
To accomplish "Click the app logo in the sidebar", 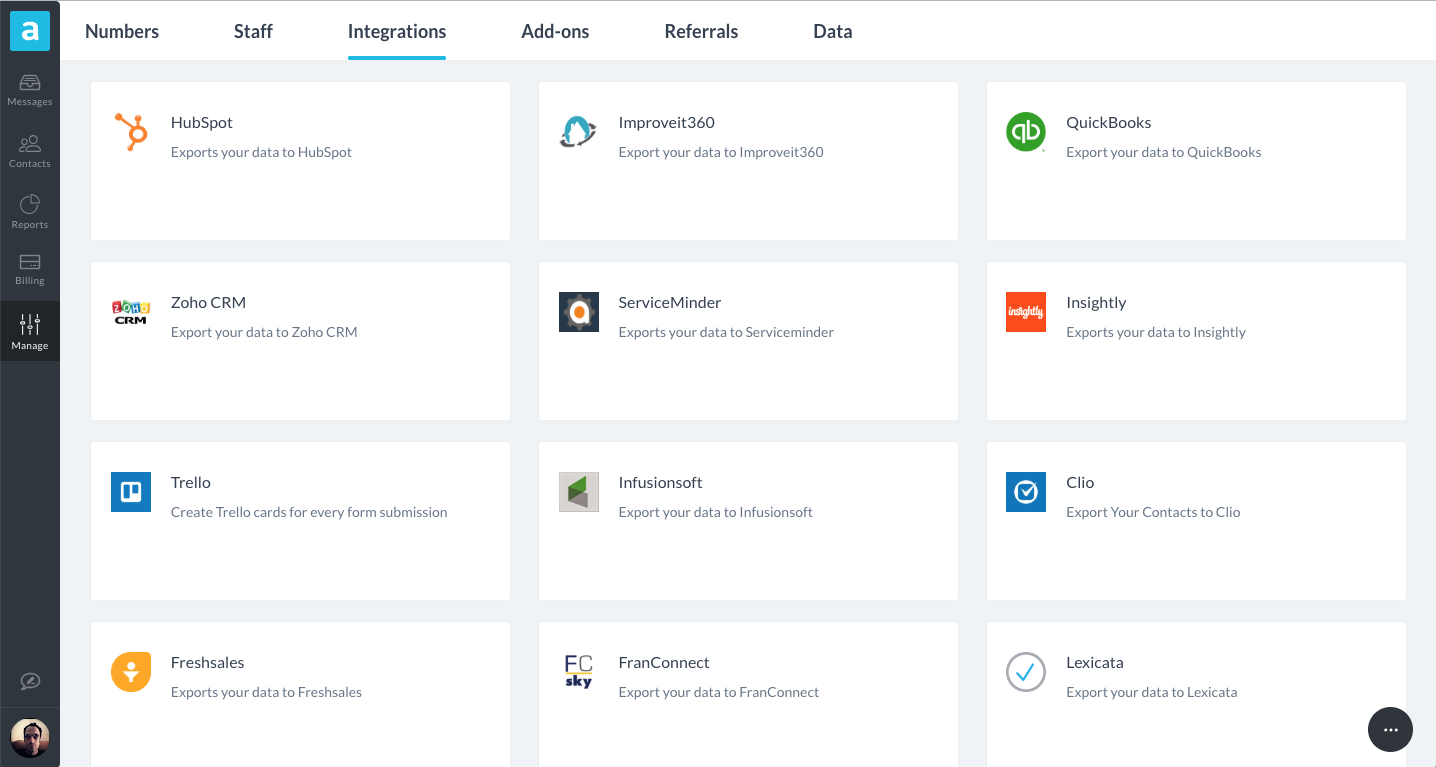I will (x=30, y=31).
